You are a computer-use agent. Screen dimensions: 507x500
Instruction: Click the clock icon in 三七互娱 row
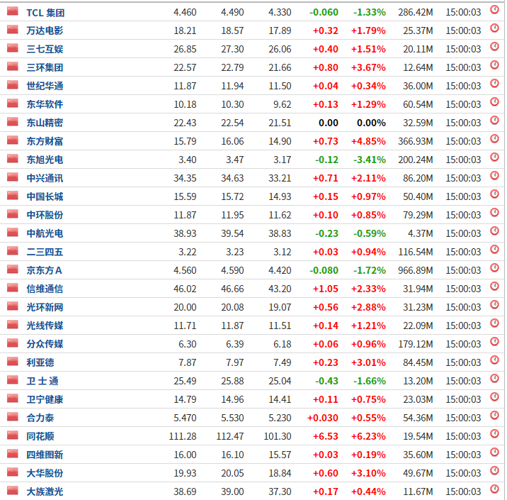pos(495,46)
